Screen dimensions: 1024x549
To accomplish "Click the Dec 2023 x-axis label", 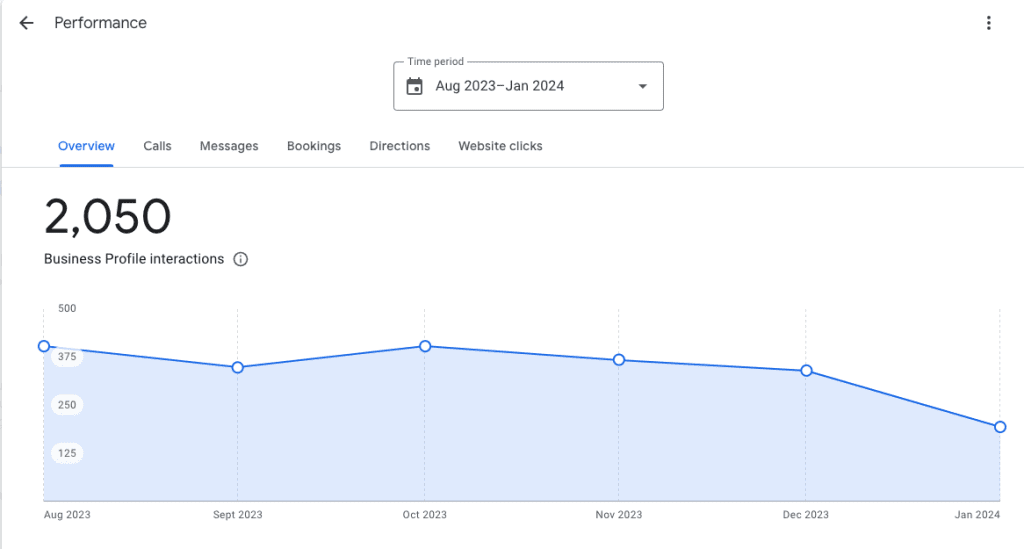I will coord(806,514).
